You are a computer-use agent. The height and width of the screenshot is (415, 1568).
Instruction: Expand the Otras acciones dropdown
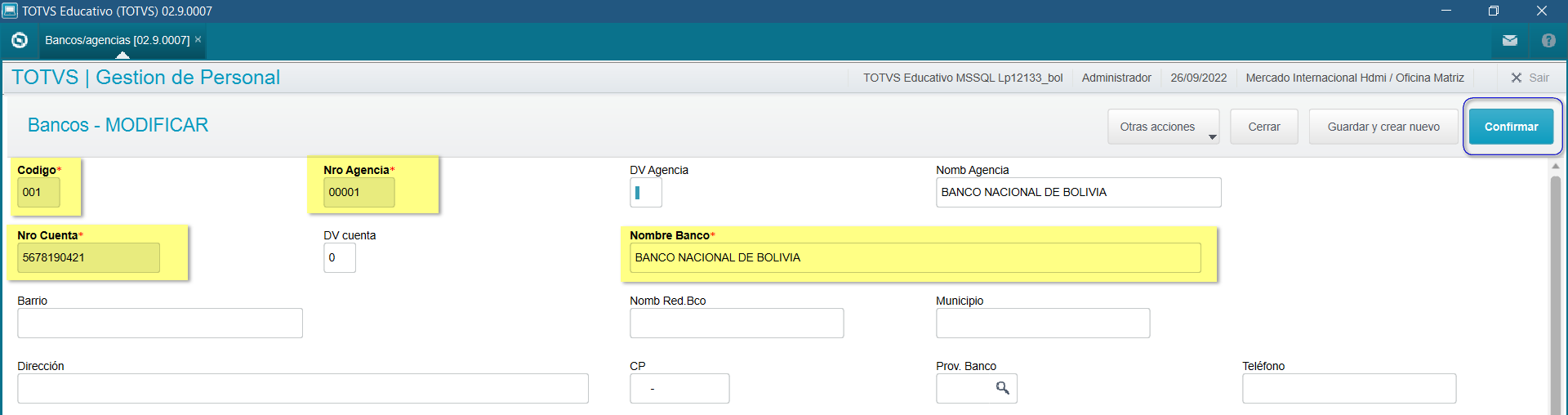(1164, 127)
